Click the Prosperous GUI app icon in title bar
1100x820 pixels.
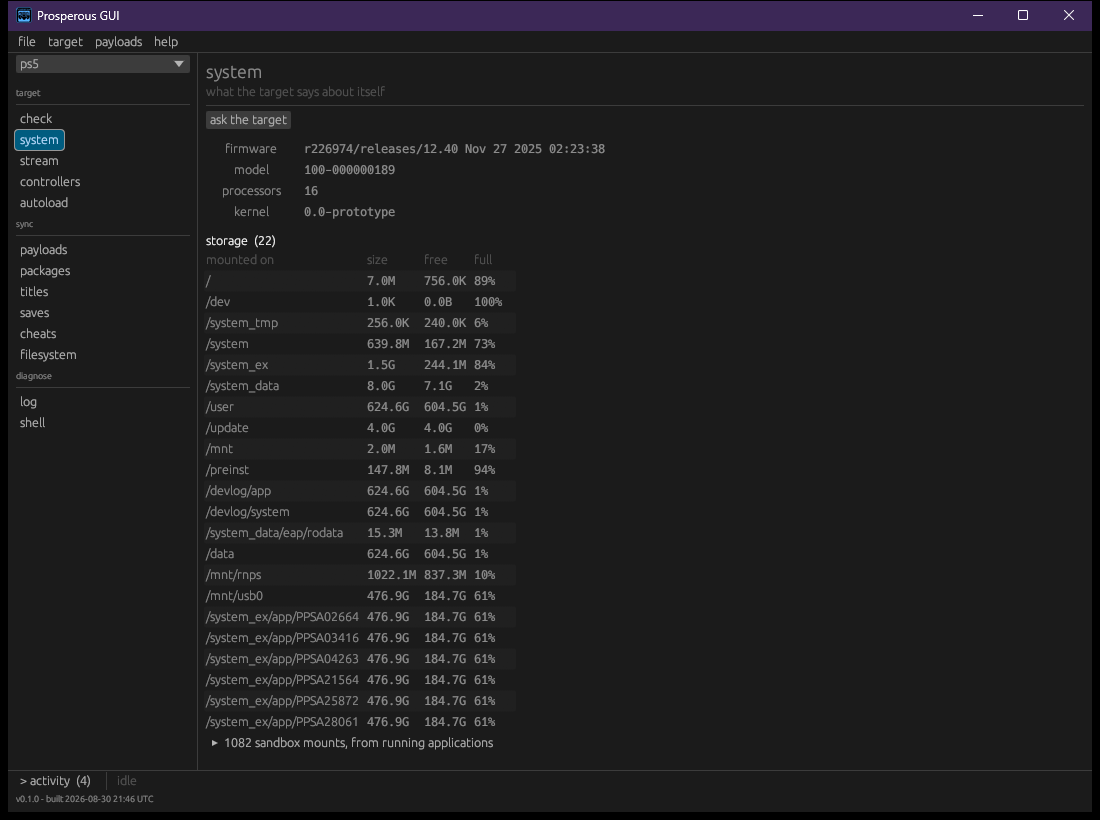pos(24,15)
